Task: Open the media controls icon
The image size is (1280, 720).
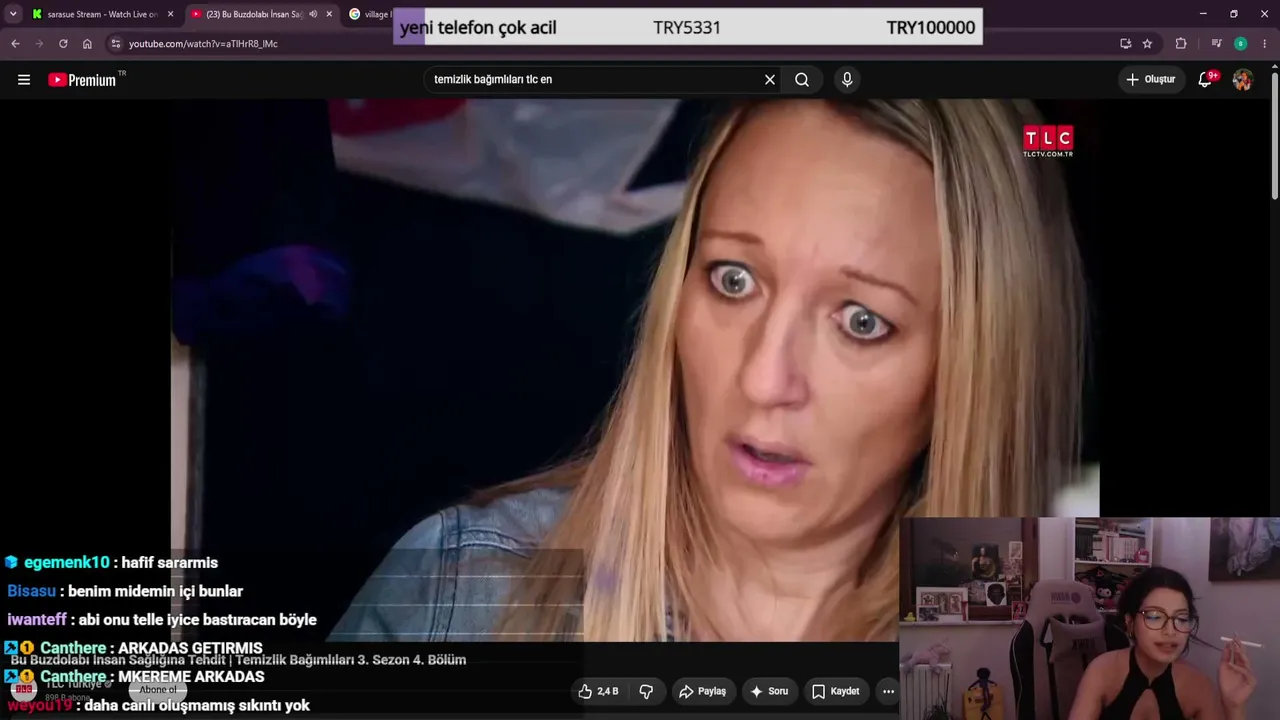Action: [1216, 44]
